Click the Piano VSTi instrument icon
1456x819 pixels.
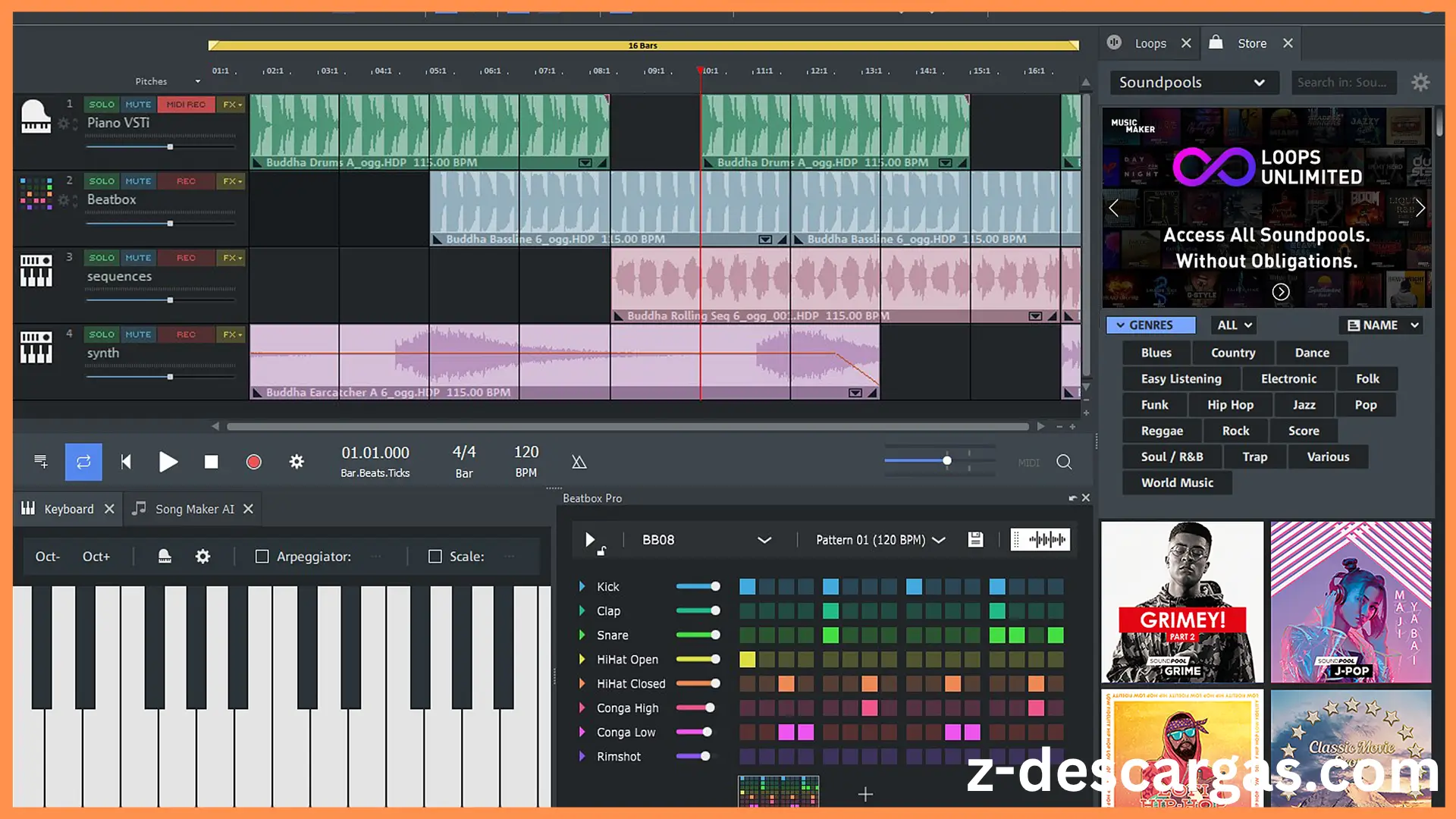(x=36, y=117)
